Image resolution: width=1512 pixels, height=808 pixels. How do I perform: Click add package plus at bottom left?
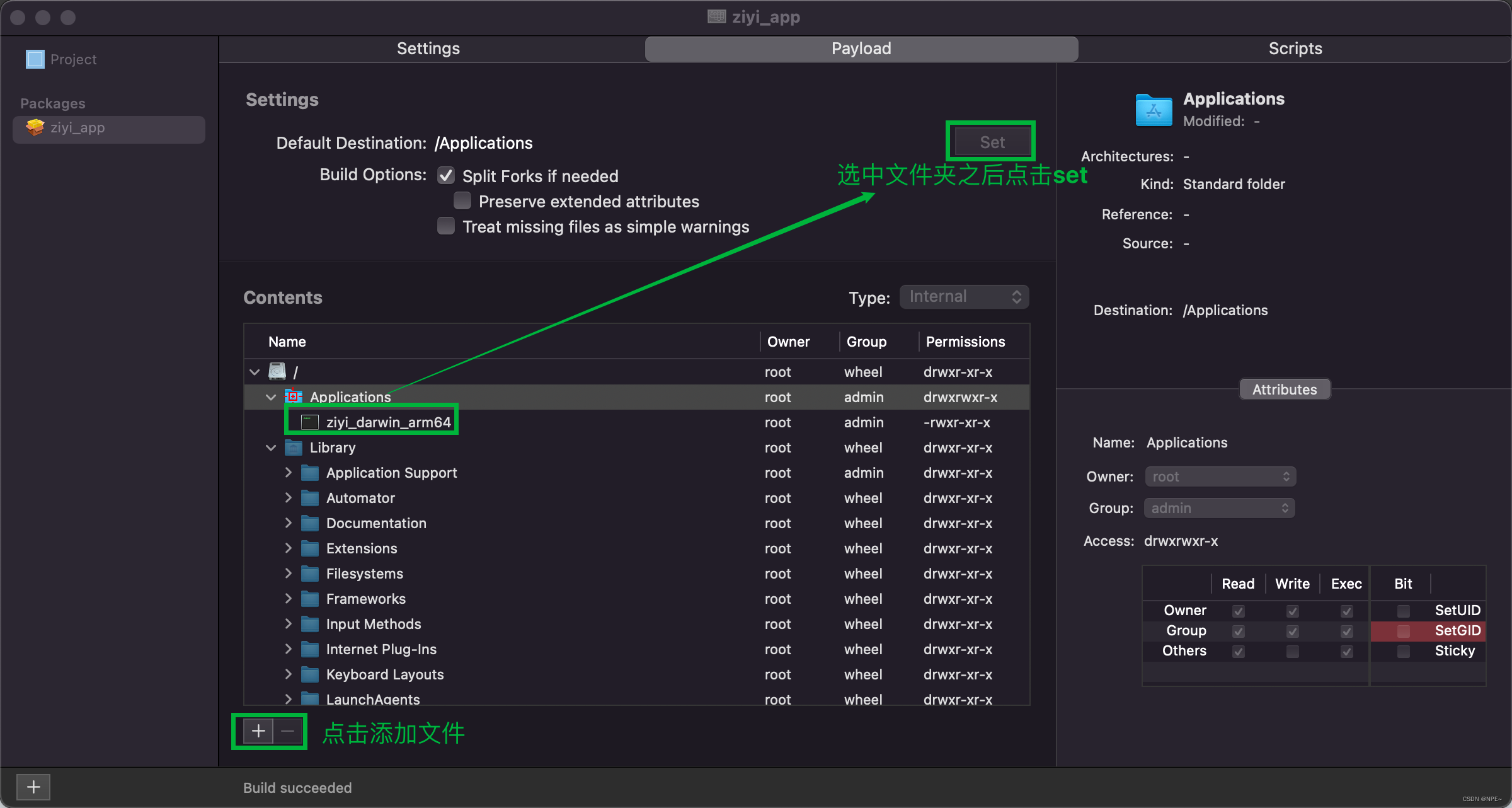pos(33,787)
